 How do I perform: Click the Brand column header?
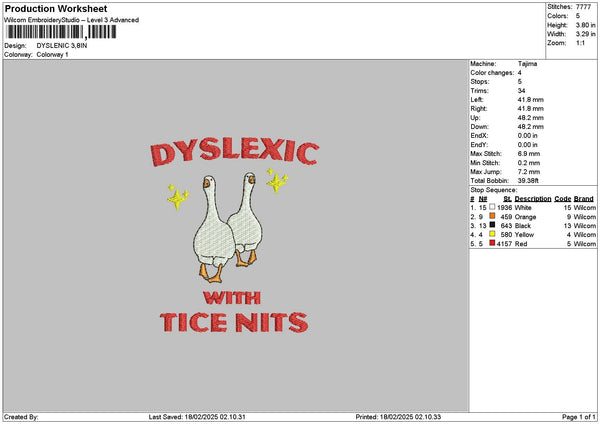click(584, 198)
